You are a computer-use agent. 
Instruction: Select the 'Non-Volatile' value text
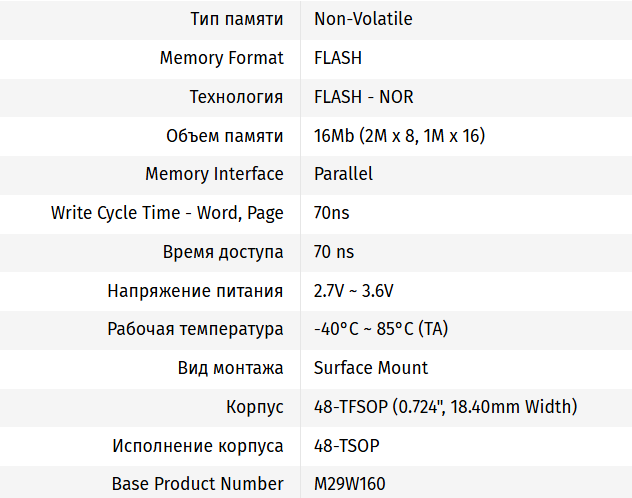[363, 19]
